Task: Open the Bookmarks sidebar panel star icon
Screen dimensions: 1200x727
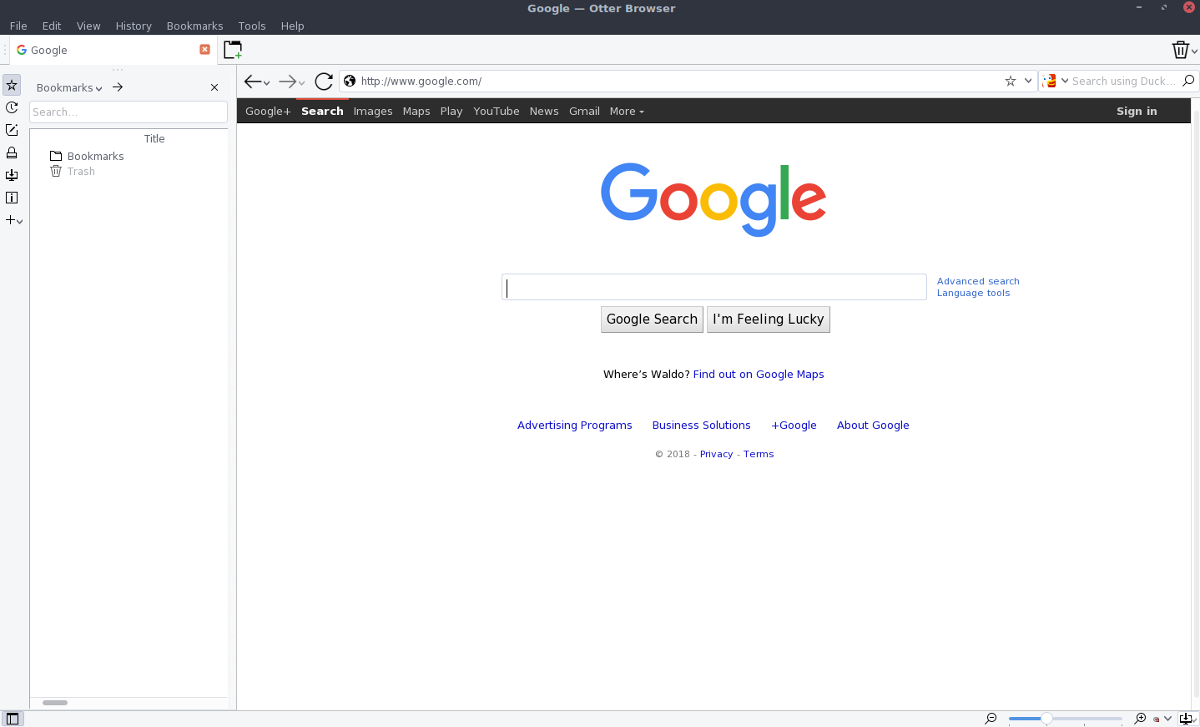Action: click(12, 86)
